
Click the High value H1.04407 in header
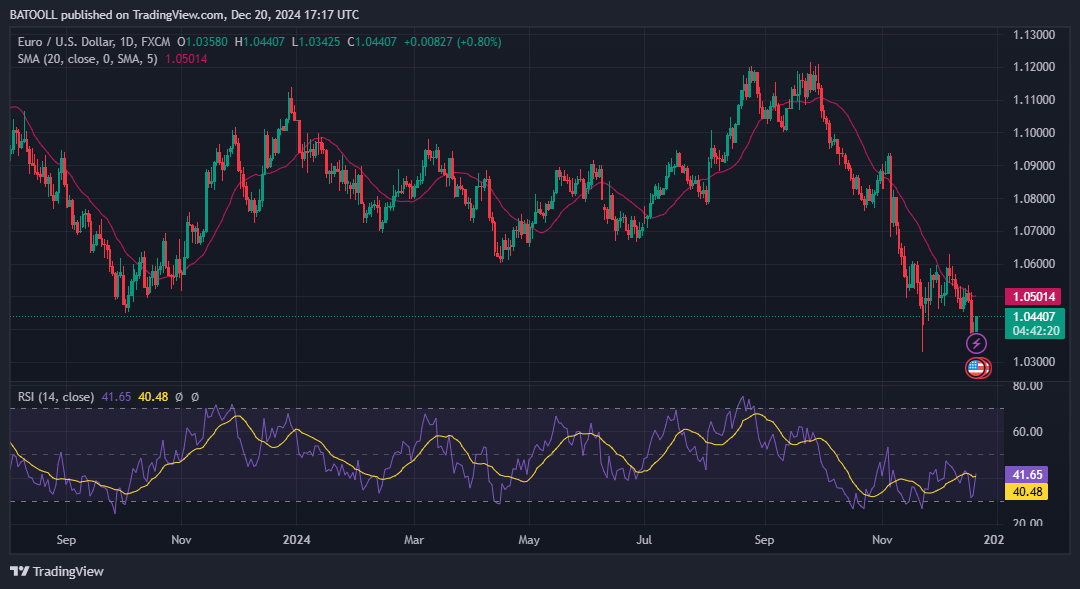pos(259,42)
